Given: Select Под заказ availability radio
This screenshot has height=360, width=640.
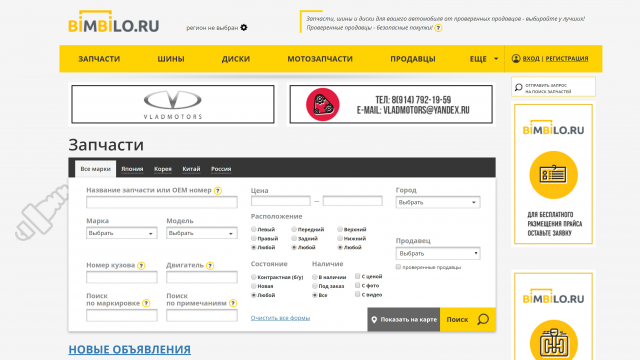Looking at the screenshot, I should tap(314, 286).
